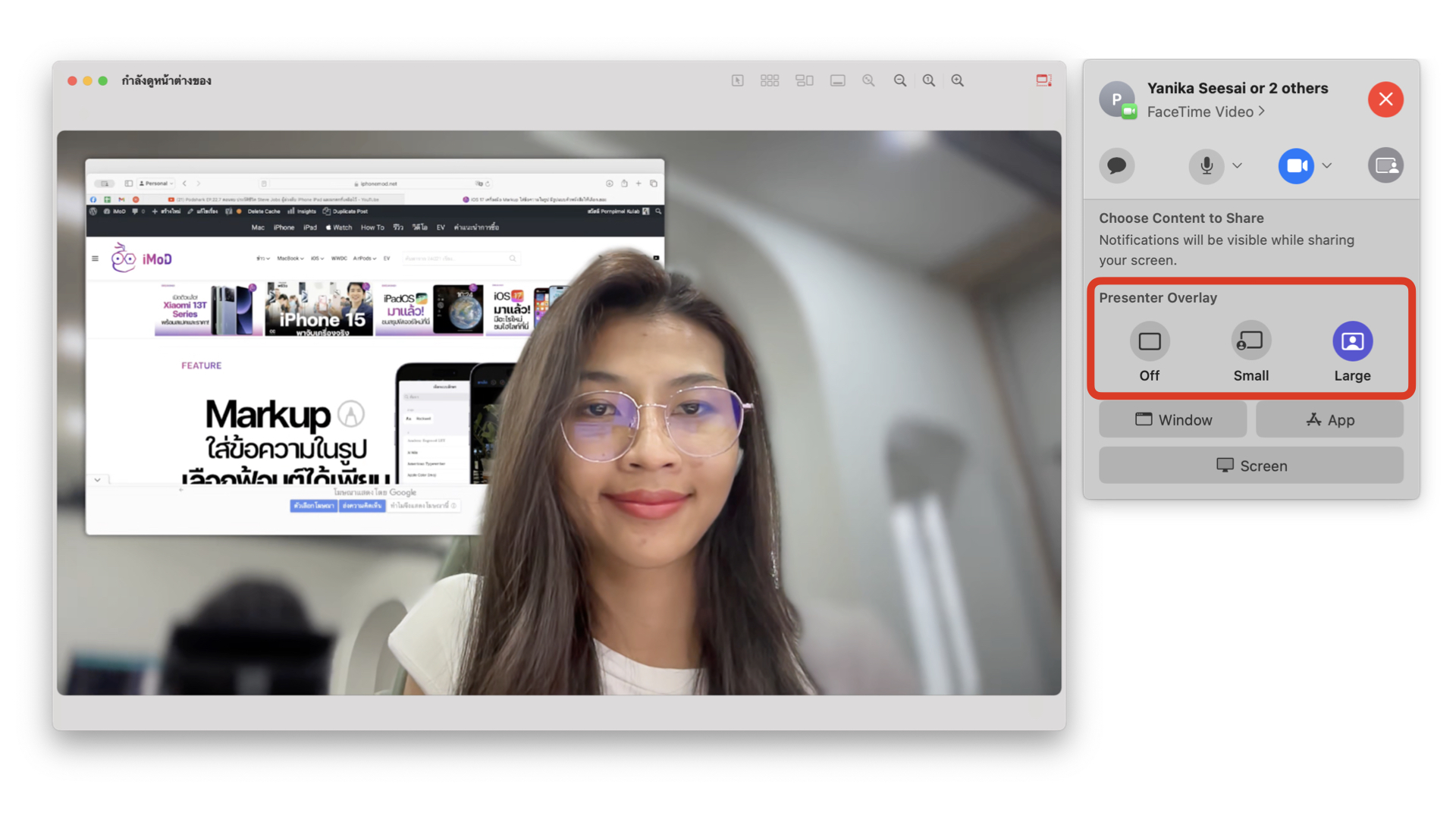
Task: Open the Messages chat bubble button
Action: click(1116, 165)
